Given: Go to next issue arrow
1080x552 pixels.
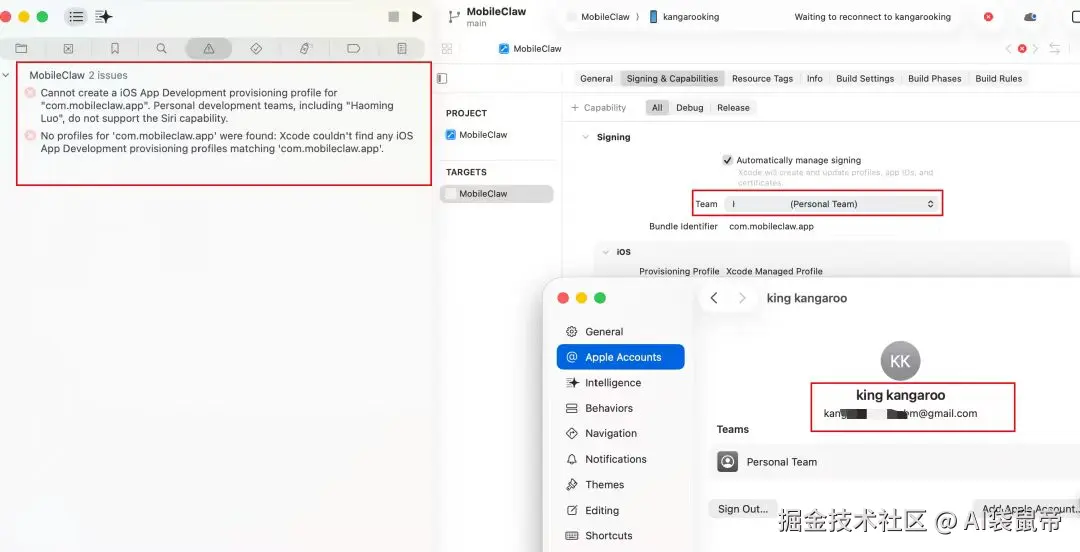Looking at the screenshot, I should pos(1035,48).
